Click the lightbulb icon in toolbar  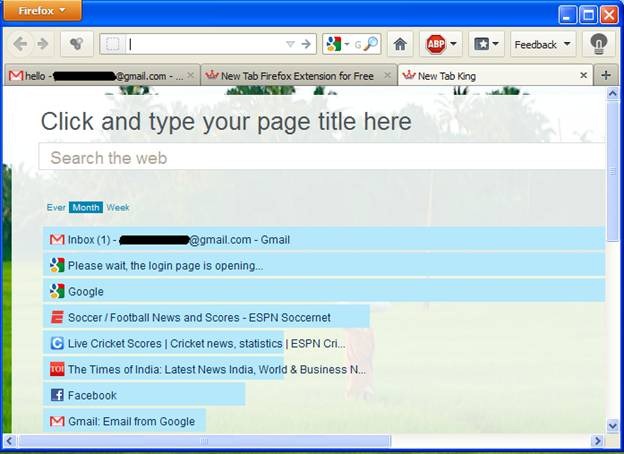598,44
